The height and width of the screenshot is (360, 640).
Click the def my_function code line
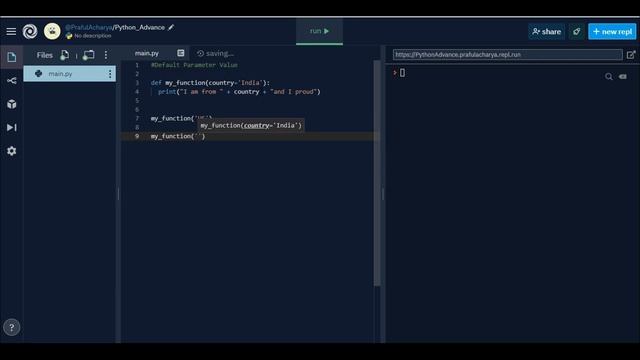210,83
